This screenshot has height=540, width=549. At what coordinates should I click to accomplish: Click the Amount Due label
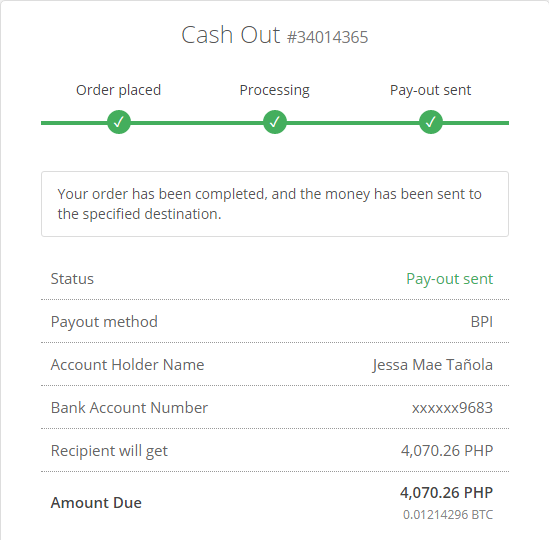click(96, 503)
